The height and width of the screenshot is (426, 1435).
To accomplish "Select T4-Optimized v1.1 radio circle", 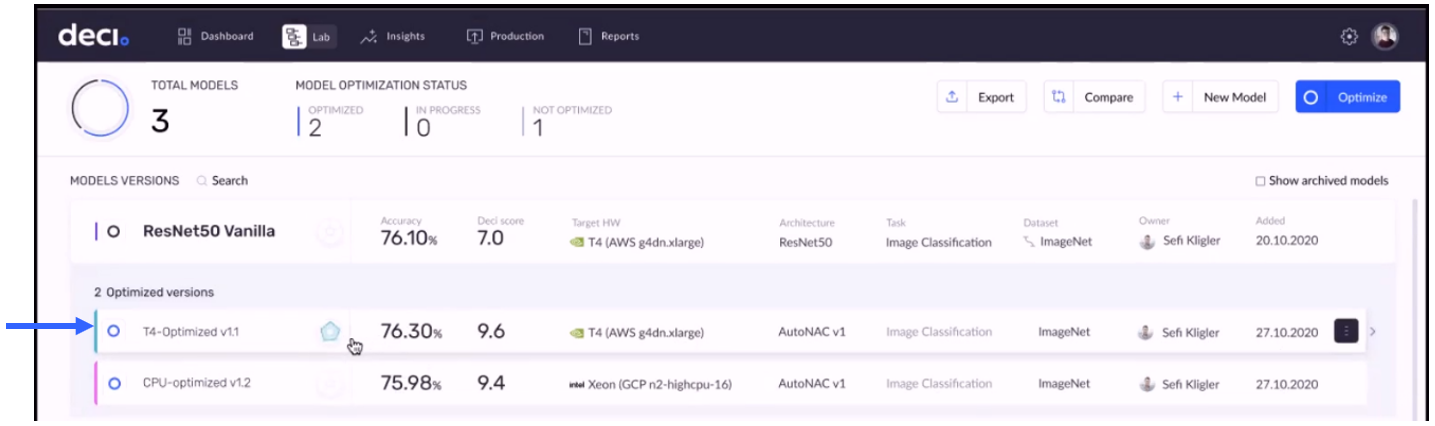I will tap(113, 331).
